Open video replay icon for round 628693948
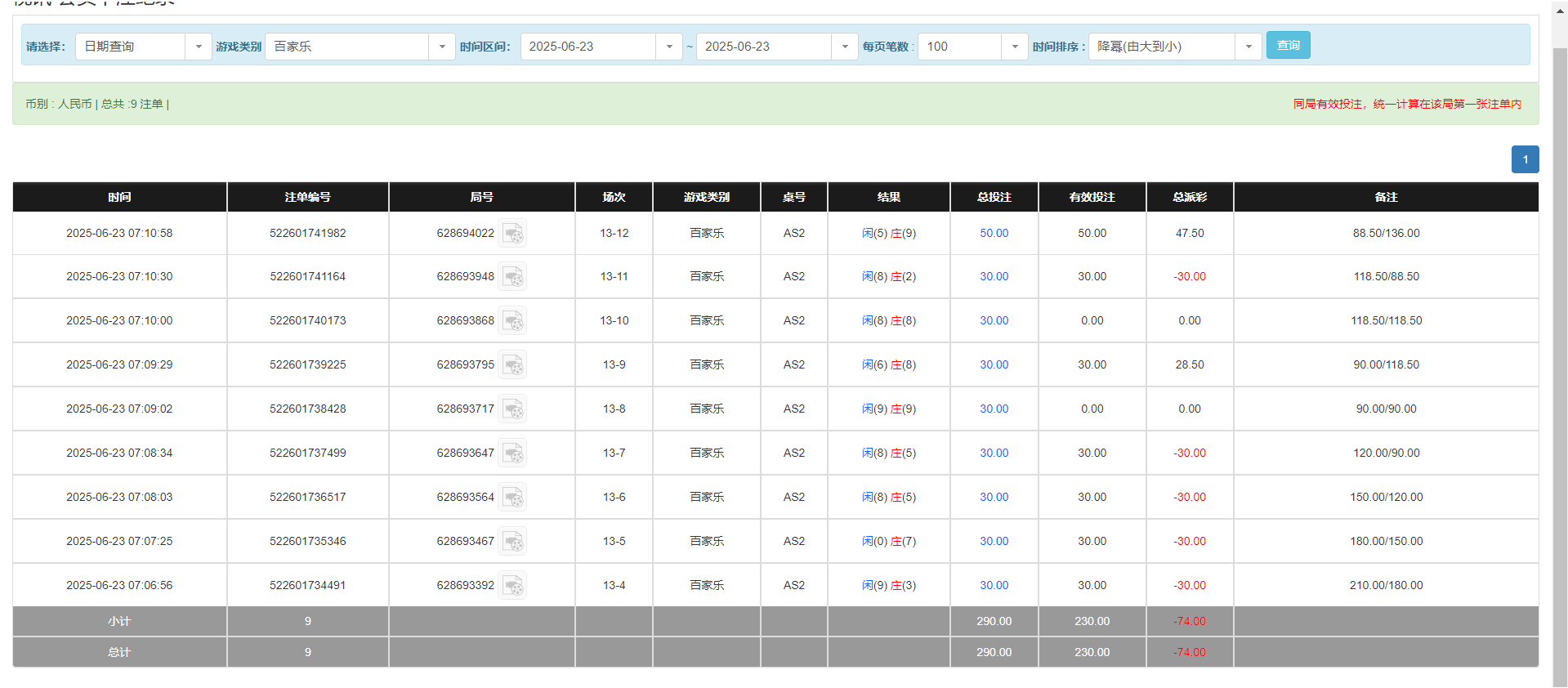This screenshot has height=688, width=1568. coord(512,277)
